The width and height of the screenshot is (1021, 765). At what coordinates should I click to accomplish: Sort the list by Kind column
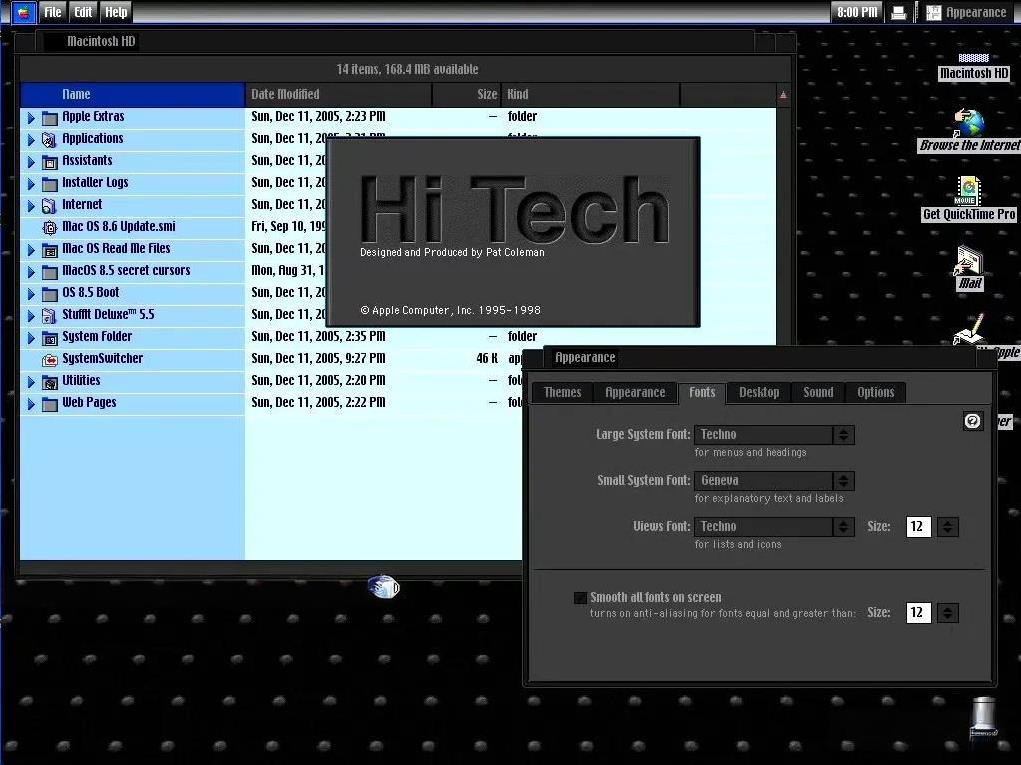pyautogui.click(x=590, y=94)
